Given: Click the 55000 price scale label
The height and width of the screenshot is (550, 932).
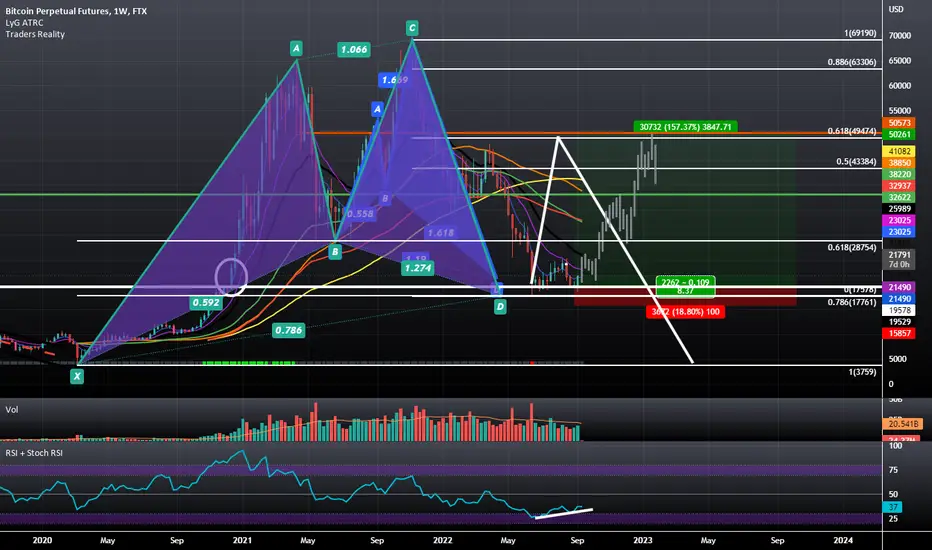Looking at the screenshot, I should [899, 111].
